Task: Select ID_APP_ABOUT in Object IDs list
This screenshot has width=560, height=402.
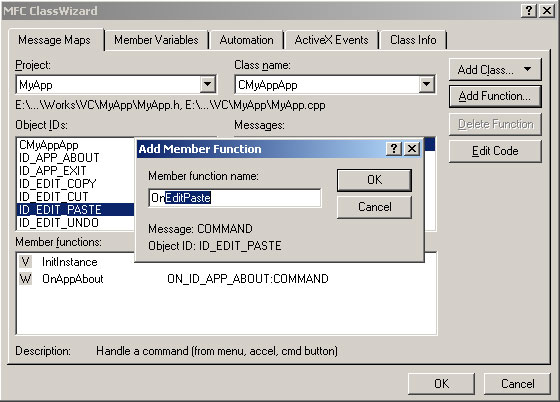Action: tap(76, 157)
